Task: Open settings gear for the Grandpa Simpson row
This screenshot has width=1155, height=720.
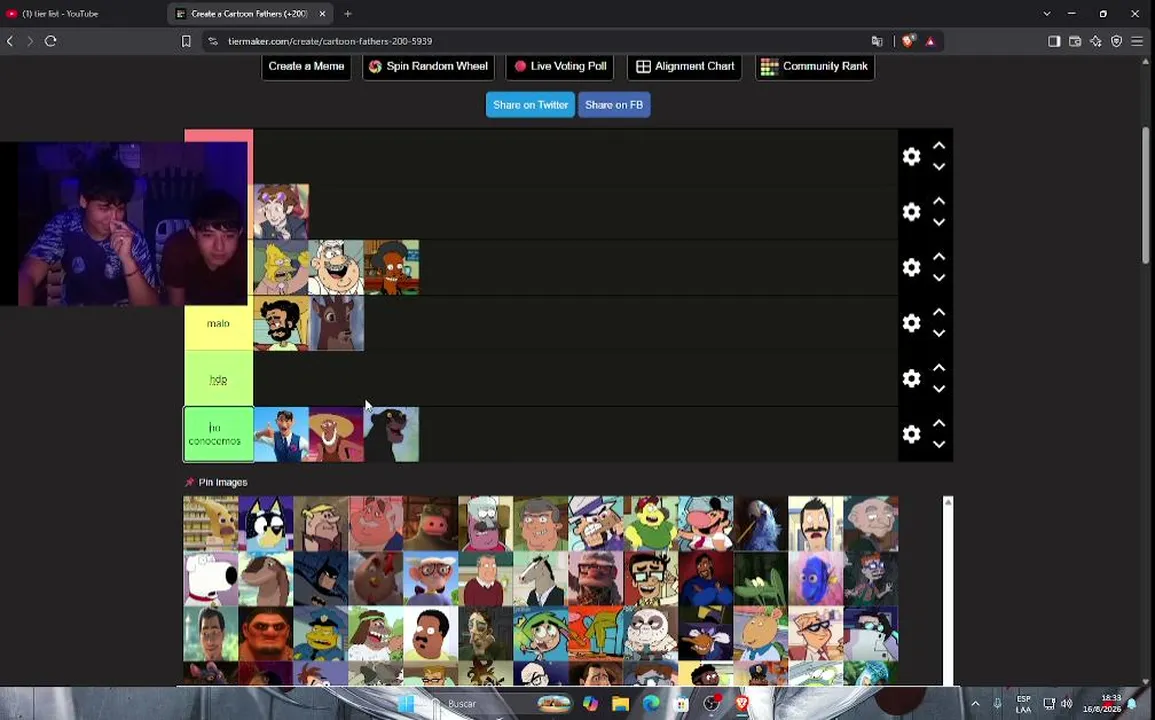Action: coord(911,267)
